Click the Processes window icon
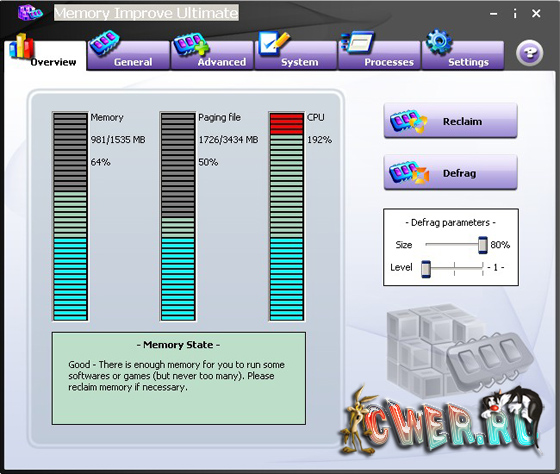560x474 pixels. (357, 42)
